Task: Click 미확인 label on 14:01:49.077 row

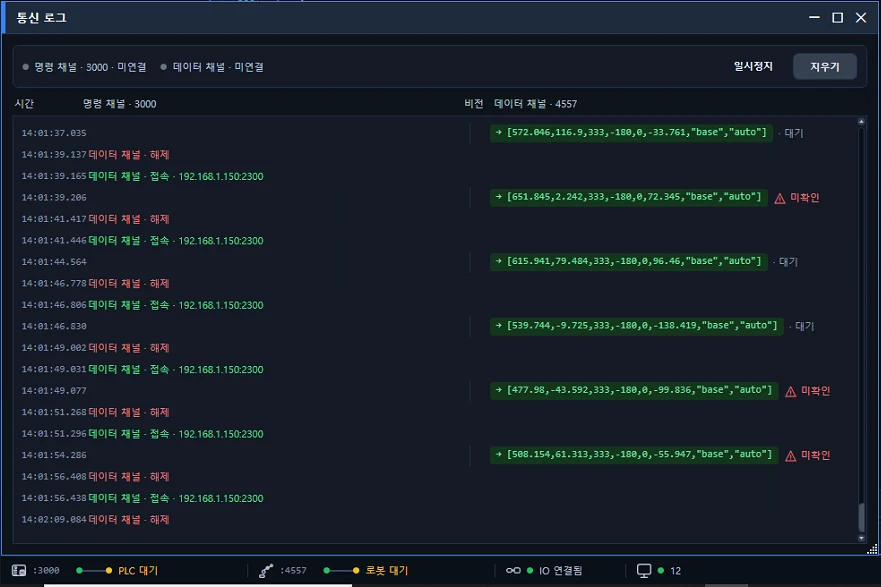Action: click(815, 391)
